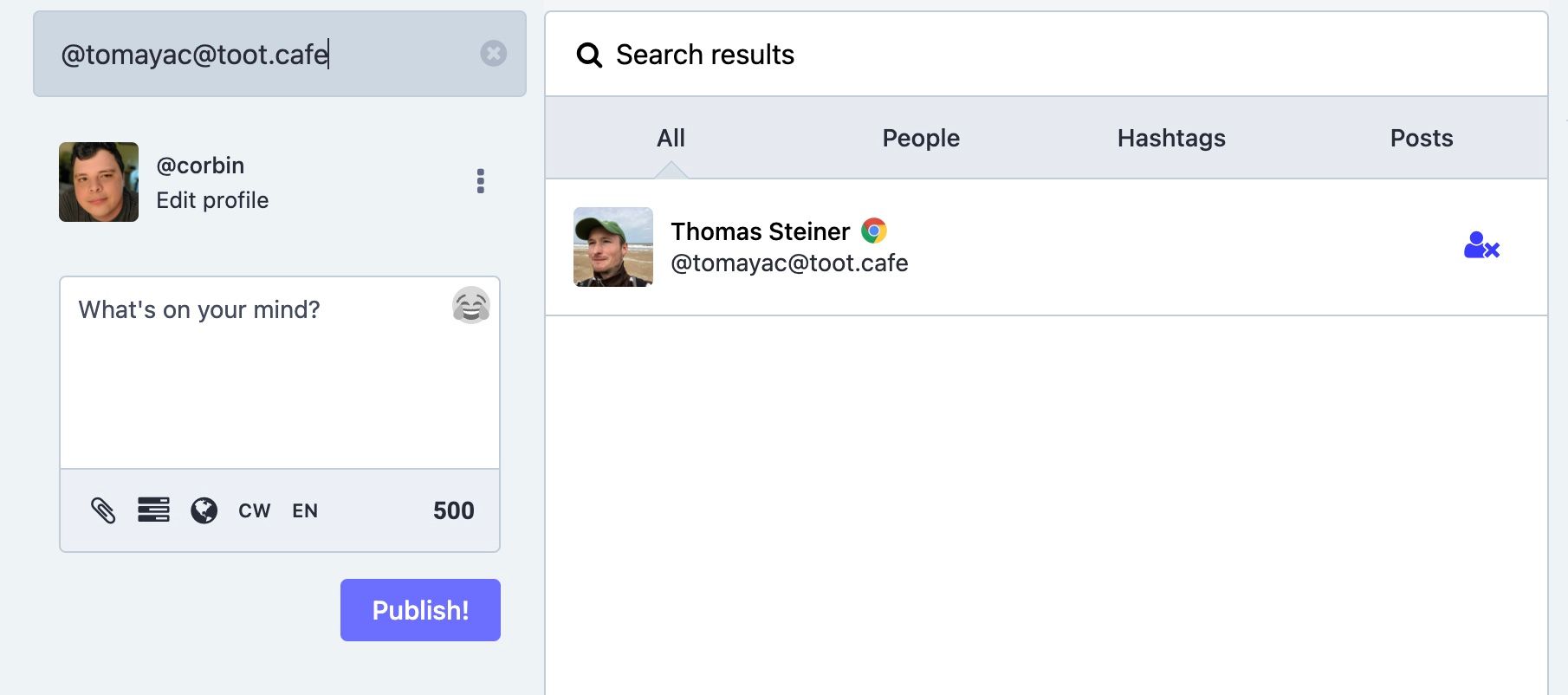Screen dimensions: 1568x695
Task: Open the EN language selector
Action: pyautogui.click(x=305, y=511)
